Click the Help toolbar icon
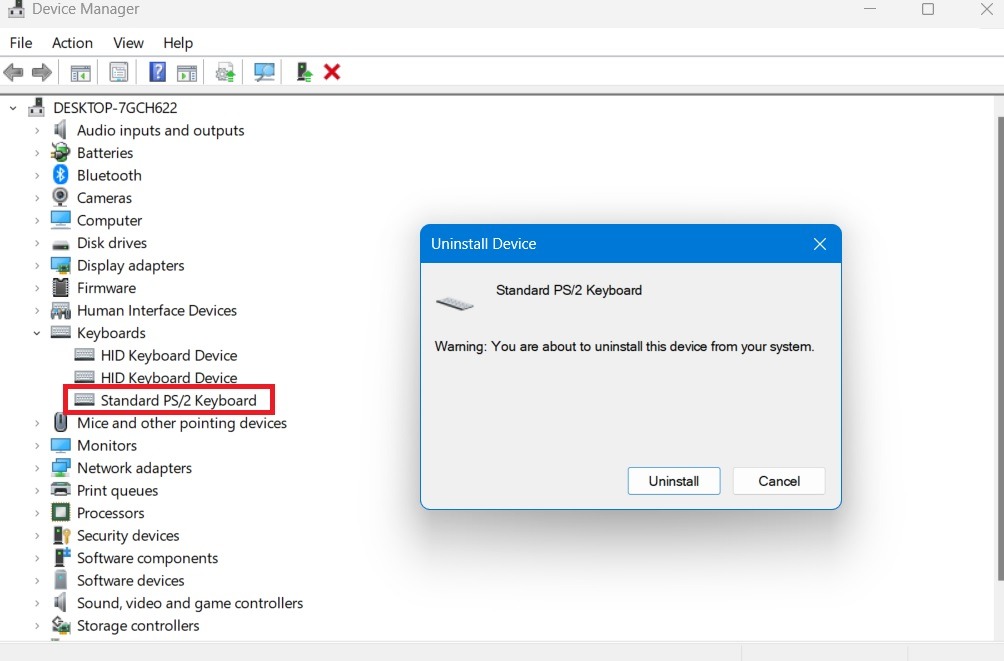This screenshot has height=661, width=1004. click(157, 71)
